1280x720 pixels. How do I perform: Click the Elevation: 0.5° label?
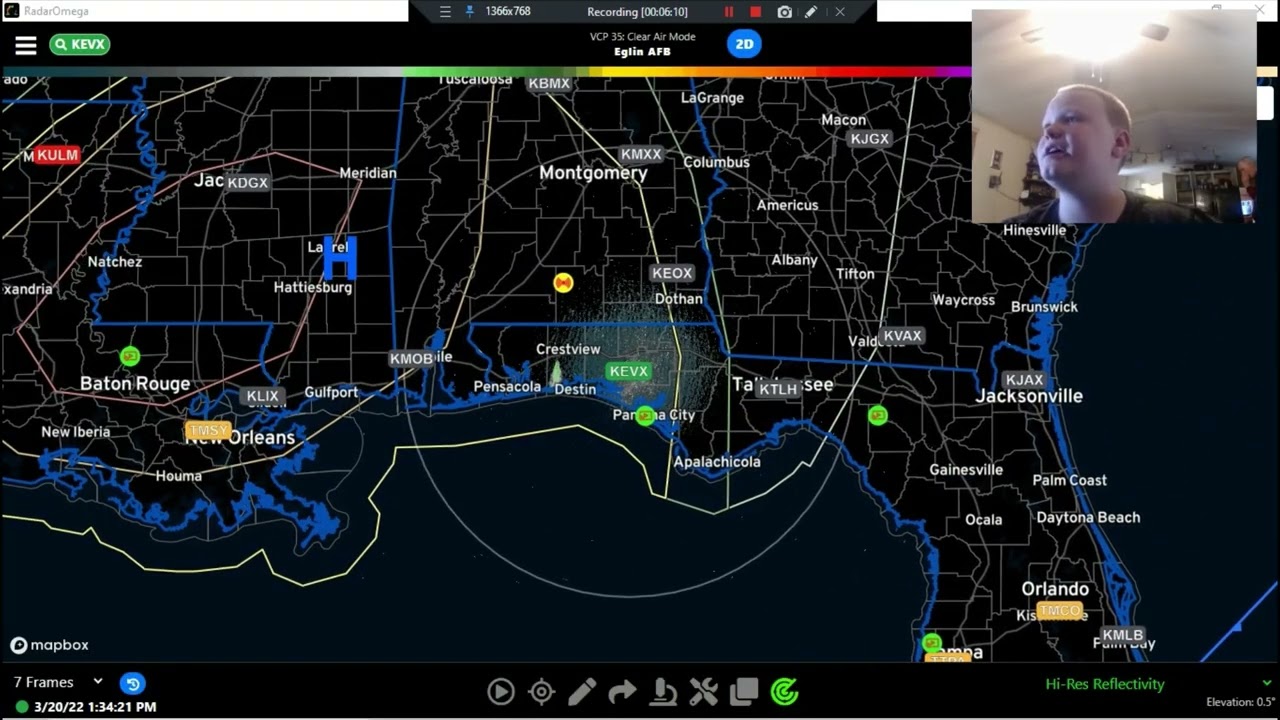point(1240,702)
